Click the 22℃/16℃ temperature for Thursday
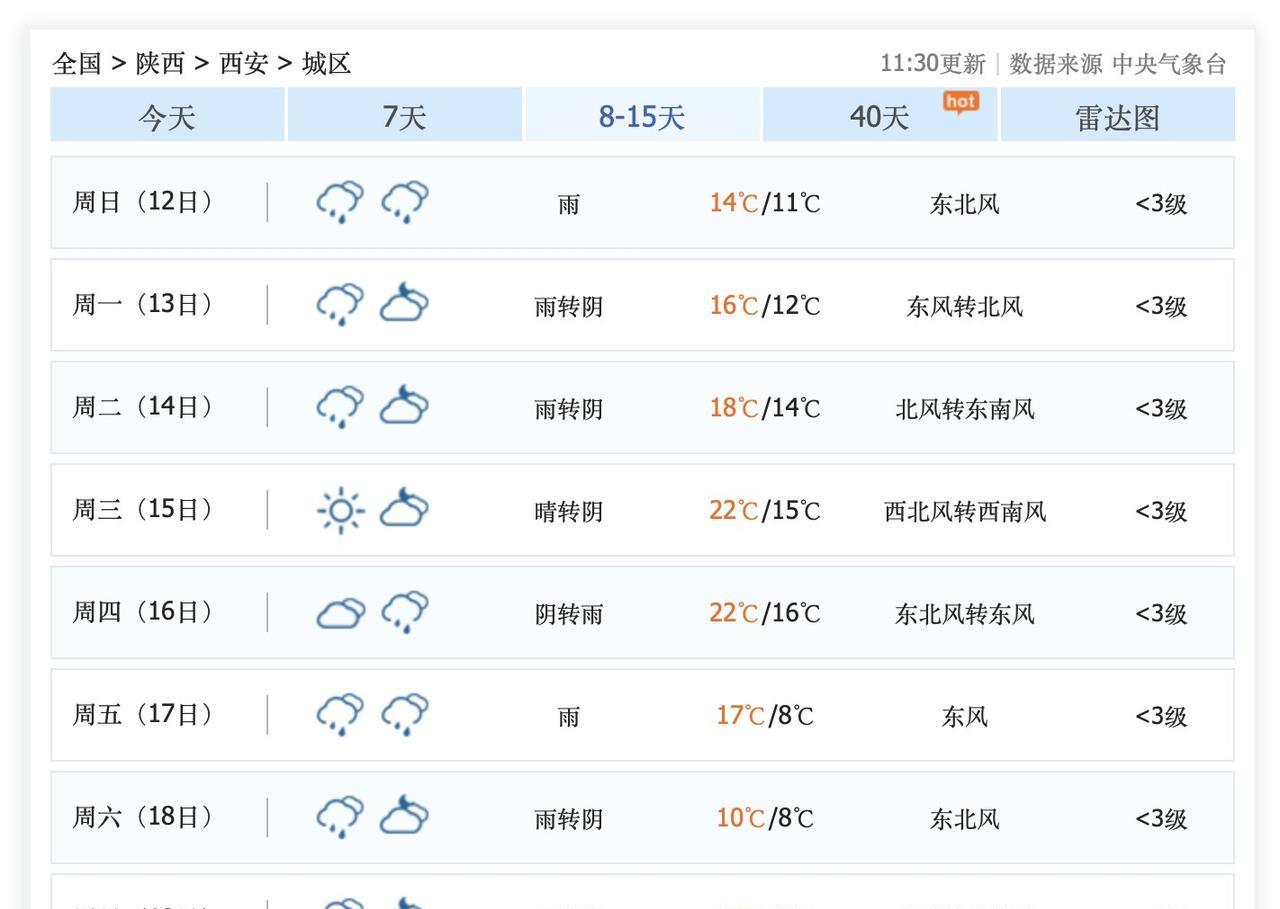The width and height of the screenshot is (1280, 909). click(x=765, y=613)
